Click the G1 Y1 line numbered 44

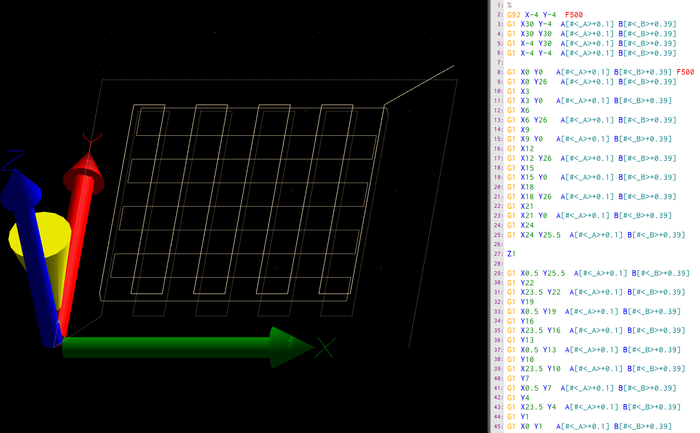(518, 416)
